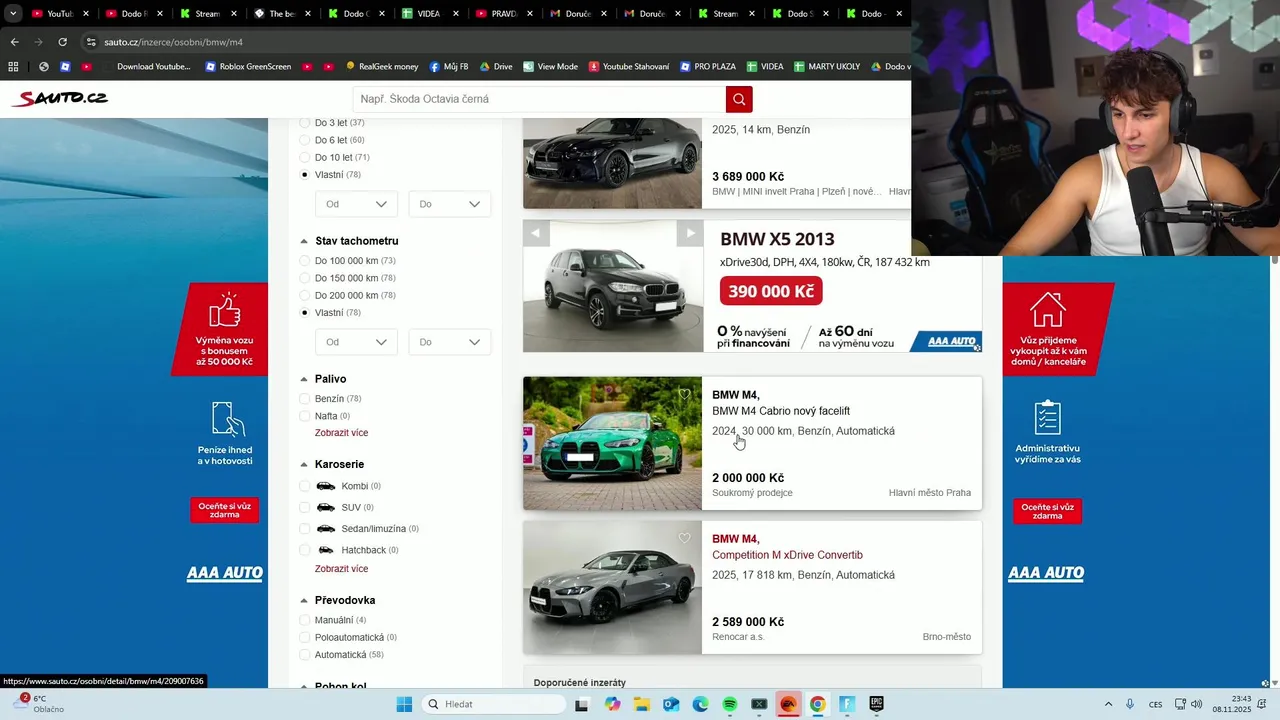The height and width of the screenshot is (720, 1280).
Task: Open Microsoft Edge from the taskbar
Action: coord(700,704)
